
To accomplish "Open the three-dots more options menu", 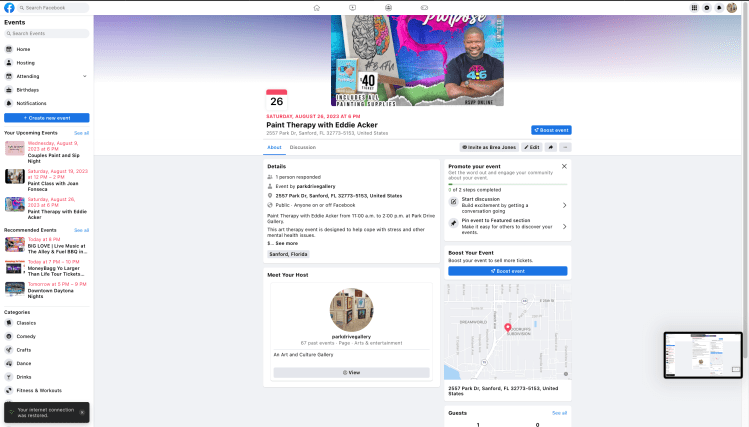I will click(x=565, y=147).
